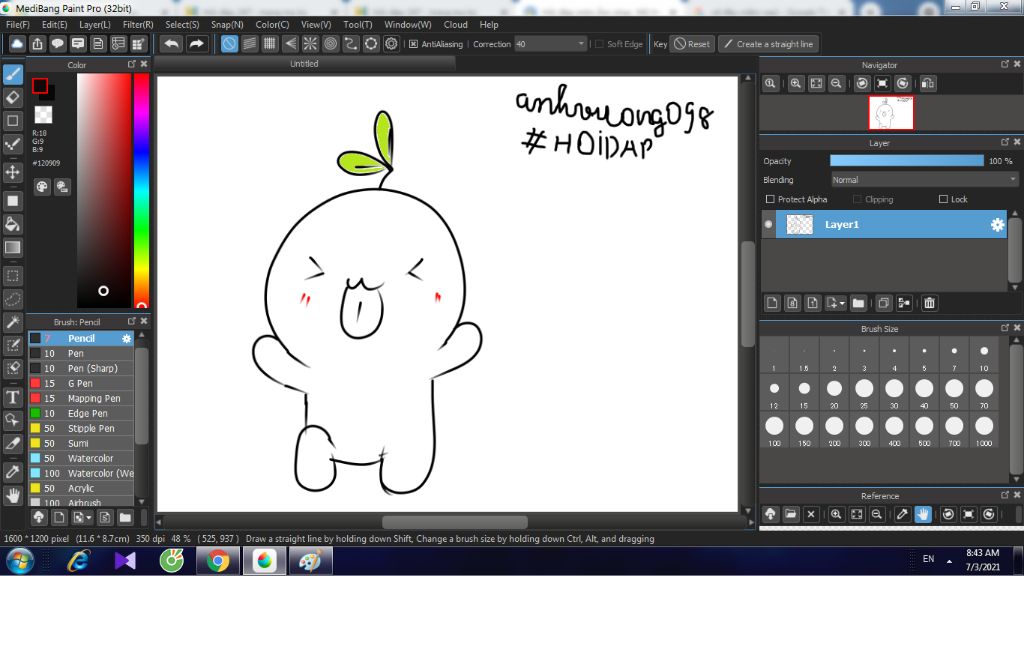Expand the add-layer dropdown arrow
The width and height of the screenshot is (1024, 661).
pos(842,304)
